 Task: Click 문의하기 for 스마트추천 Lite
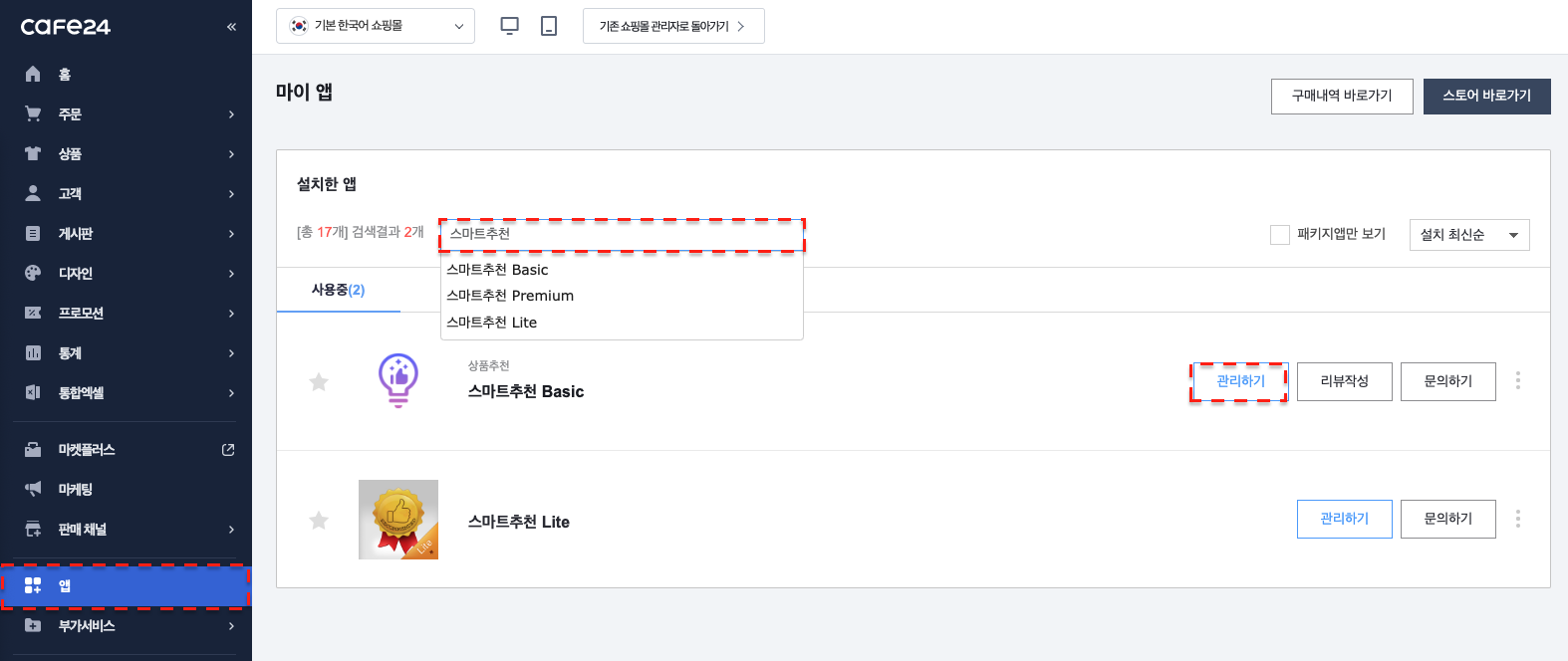click(1448, 519)
